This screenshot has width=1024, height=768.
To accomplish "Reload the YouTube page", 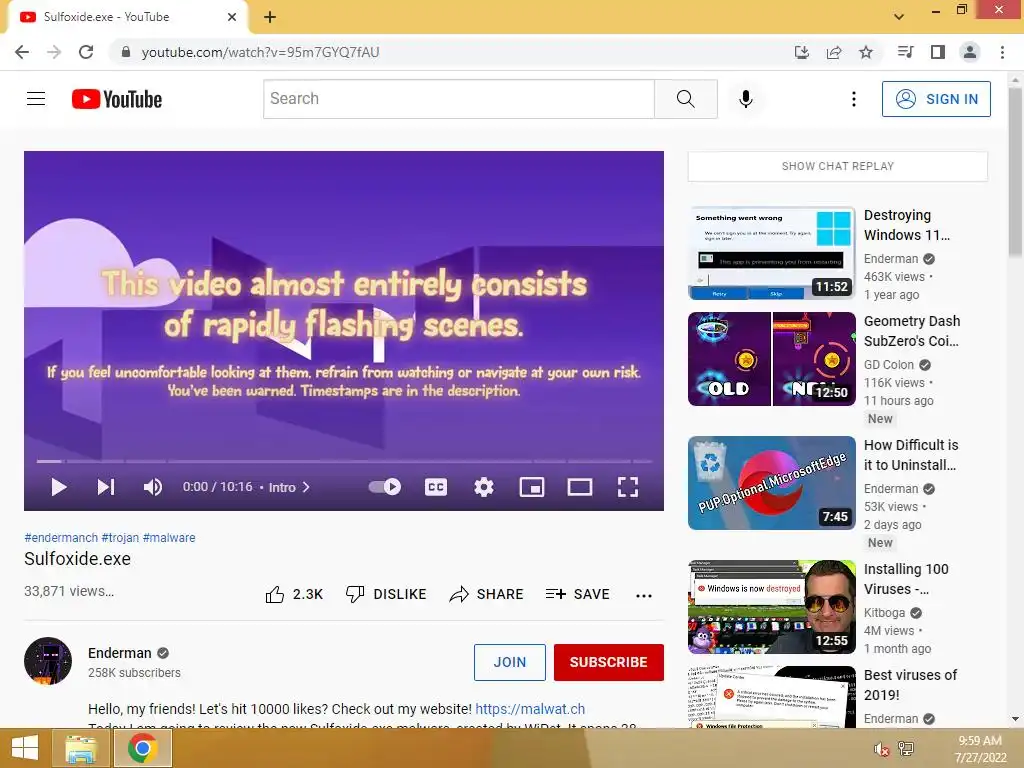I will (86, 52).
